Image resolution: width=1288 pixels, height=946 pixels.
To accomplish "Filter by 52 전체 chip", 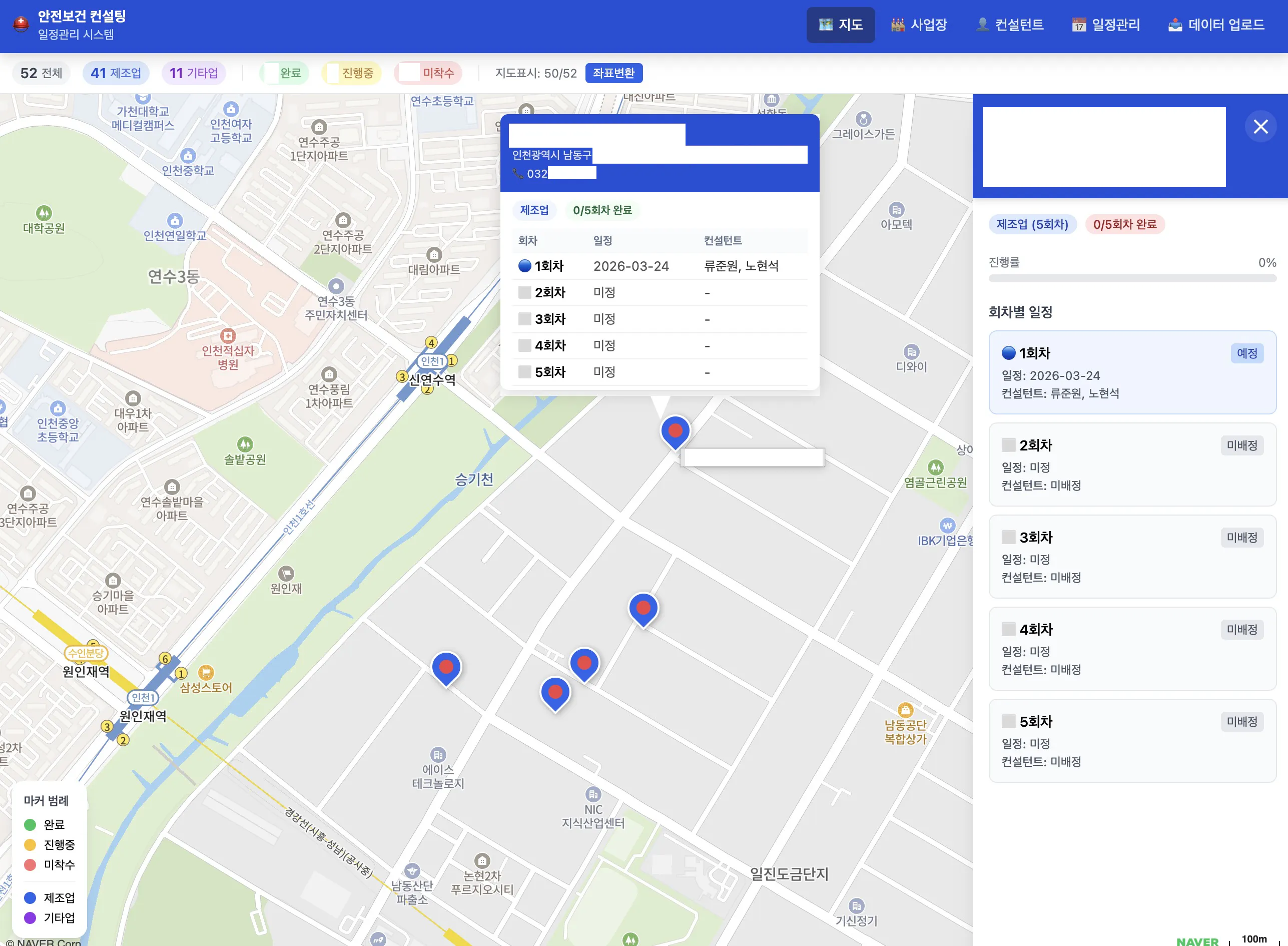I will click(41, 73).
